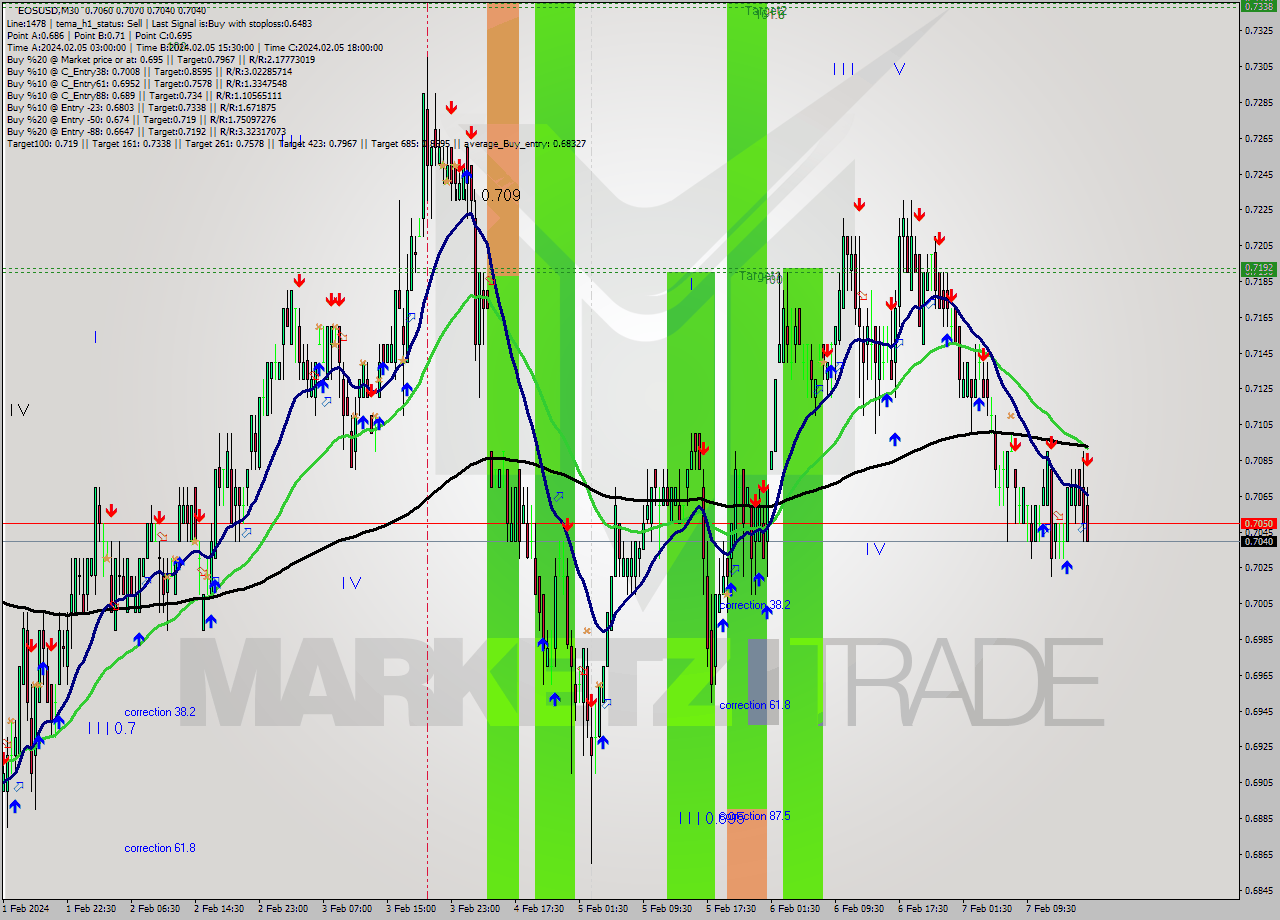
Task: Click the 'Buy %10 @ C_Entry38: 0.7008' line
Action: tap(149, 71)
